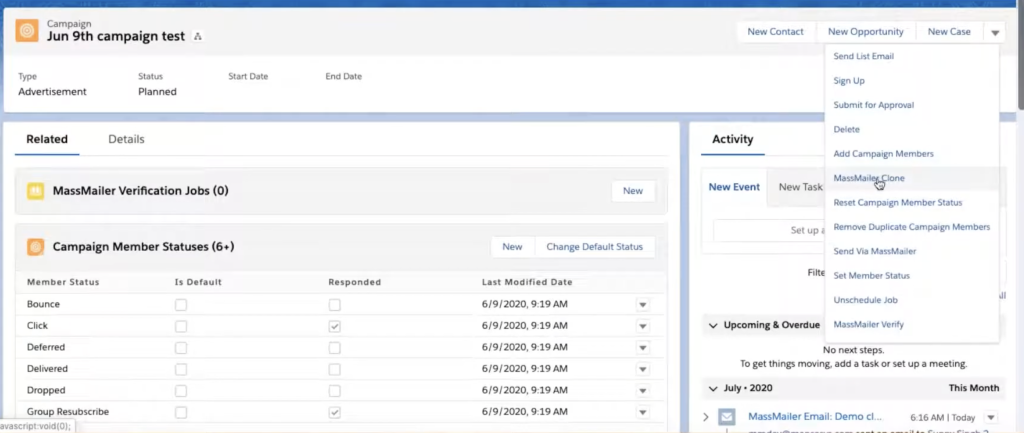This screenshot has height=433, width=1024.
Task: Click the Responded column header
Action: 355,282
